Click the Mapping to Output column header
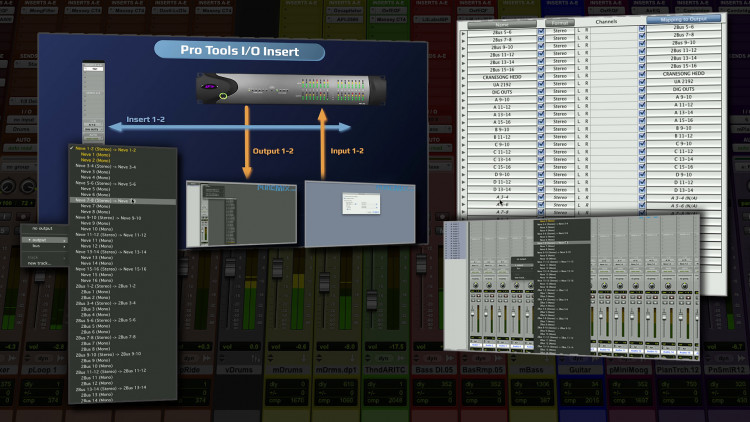The height and width of the screenshot is (422, 750). coord(683,19)
